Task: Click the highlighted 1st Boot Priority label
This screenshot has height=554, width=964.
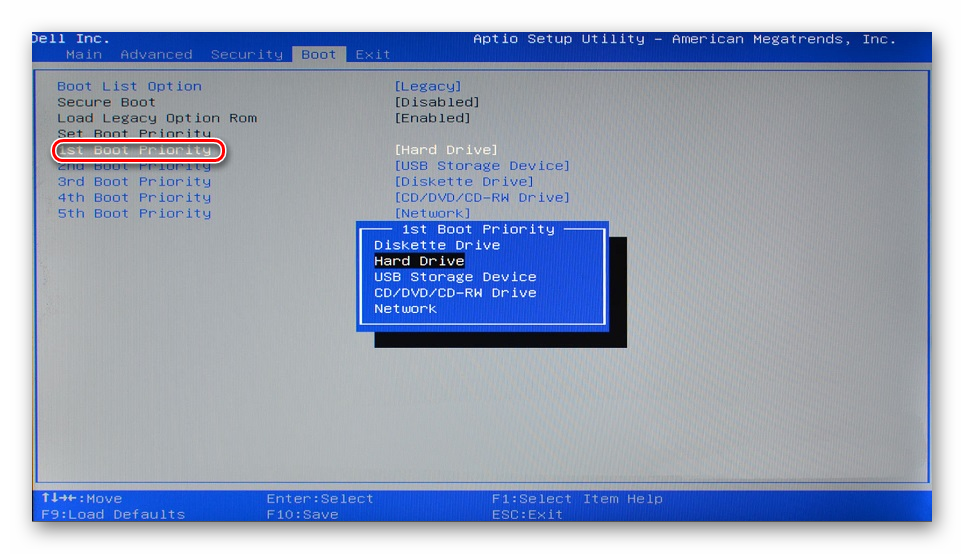Action: pyautogui.click(x=136, y=150)
